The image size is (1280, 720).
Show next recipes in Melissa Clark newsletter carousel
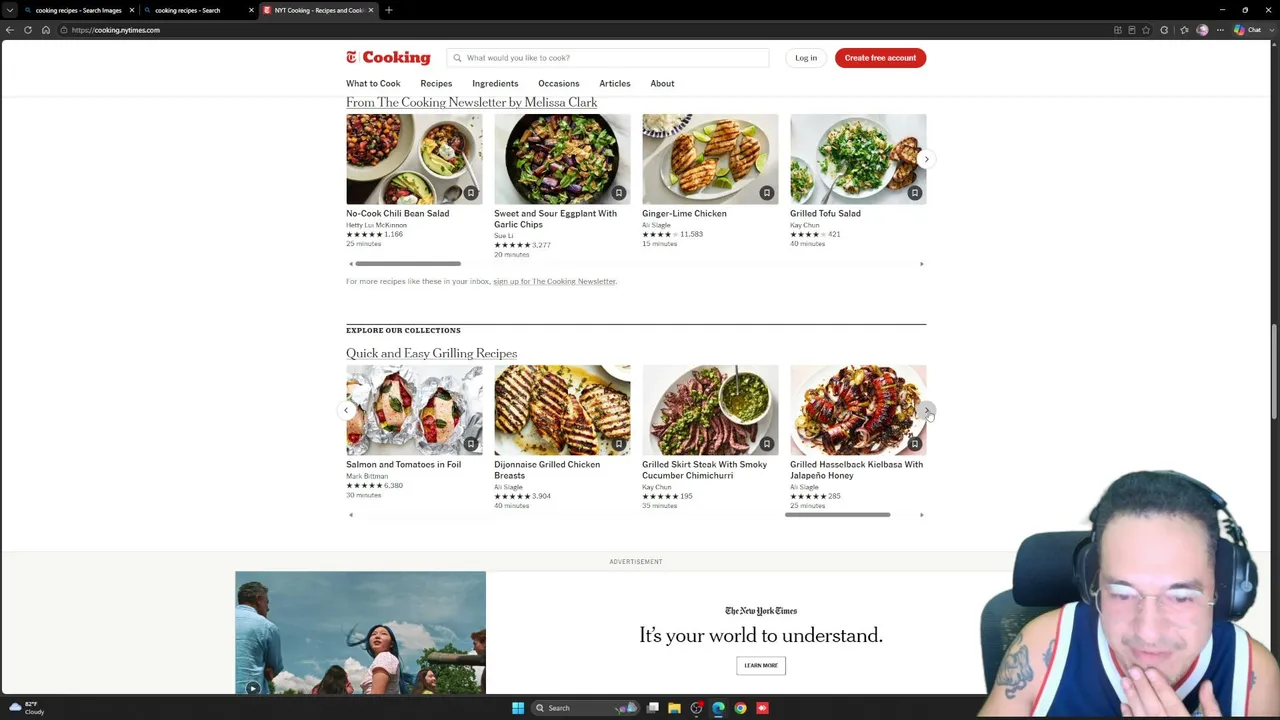[x=926, y=159]
